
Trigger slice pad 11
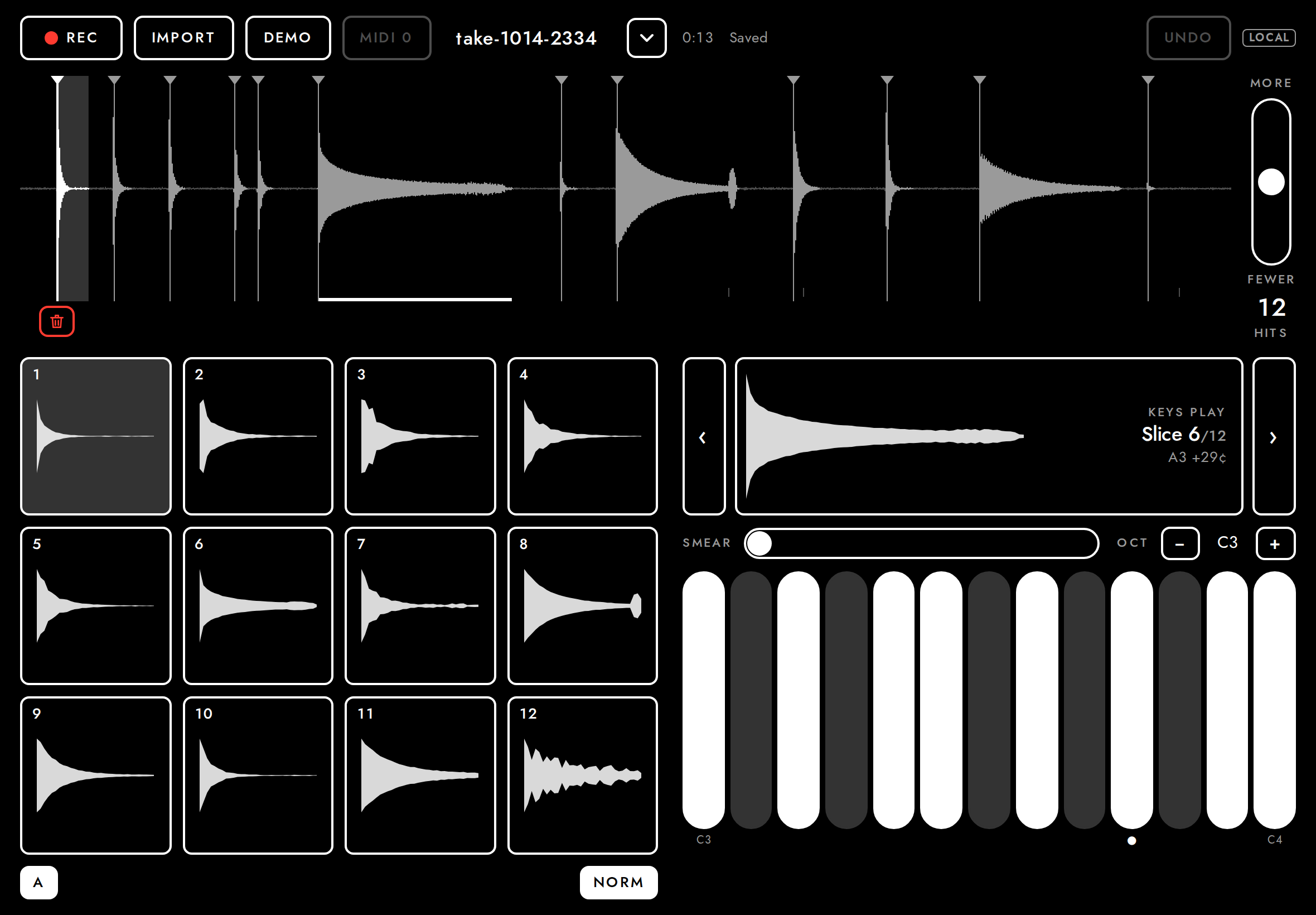(420, 775)
